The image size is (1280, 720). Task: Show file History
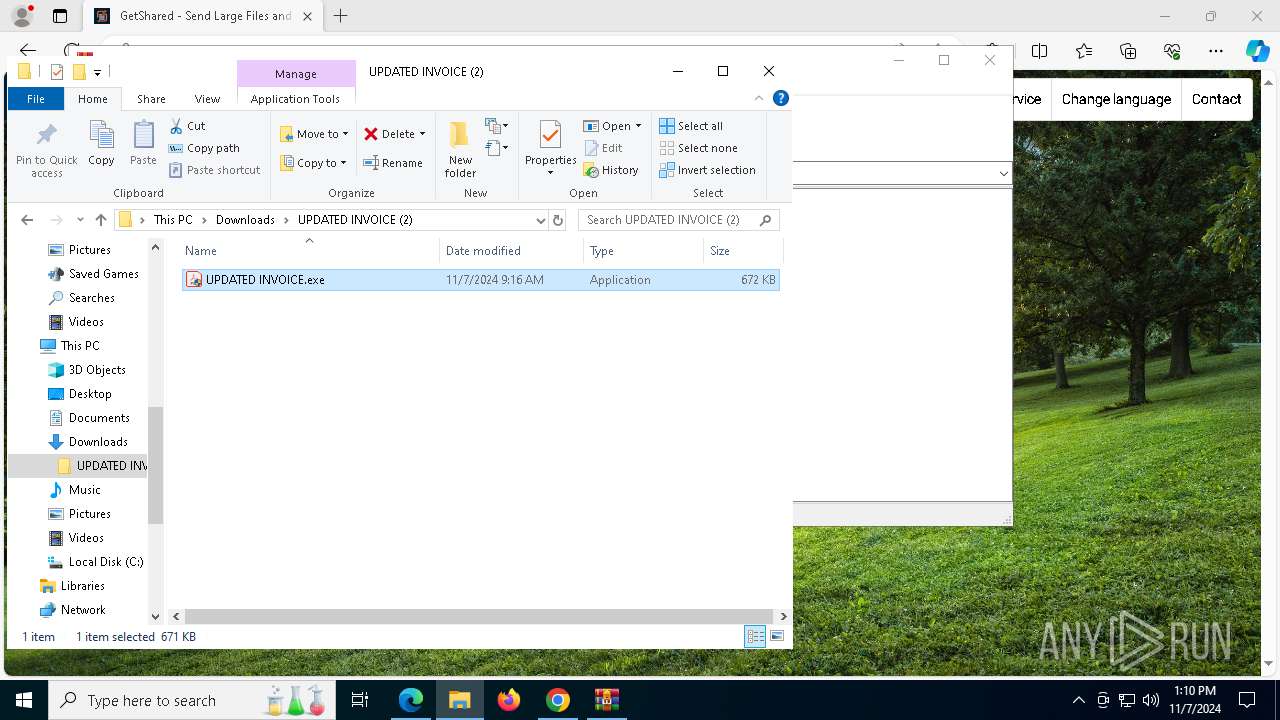611,170
